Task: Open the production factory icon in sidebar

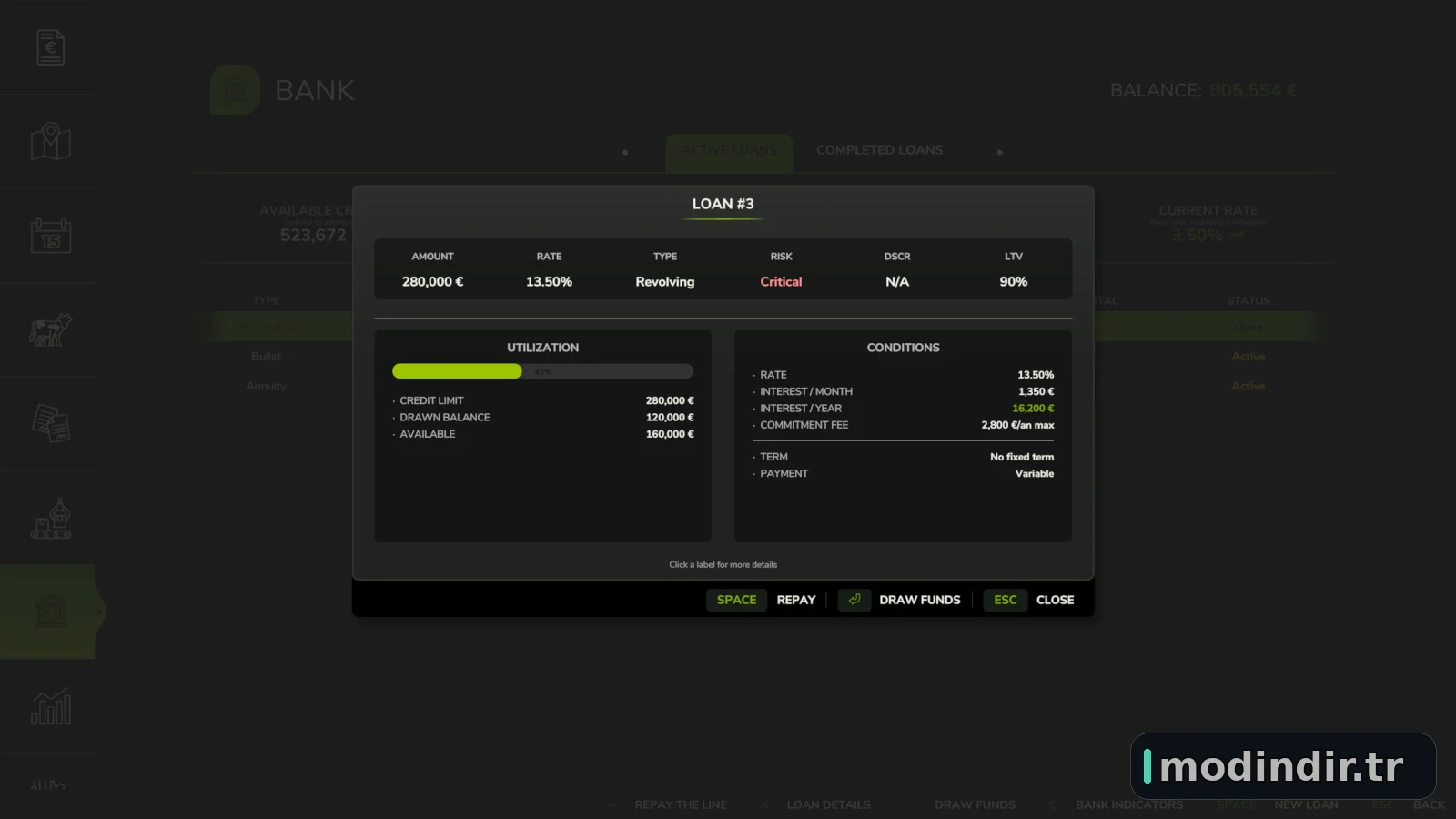Action: (51, 518)
